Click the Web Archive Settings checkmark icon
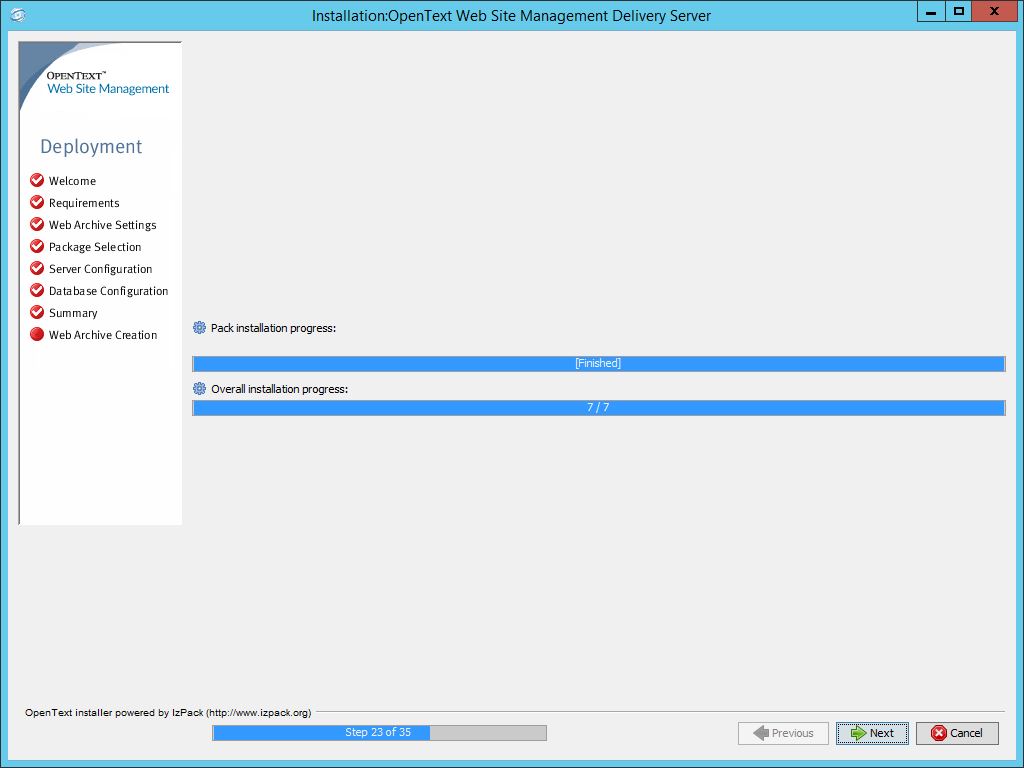1024x768 pixels. [37, 225]
